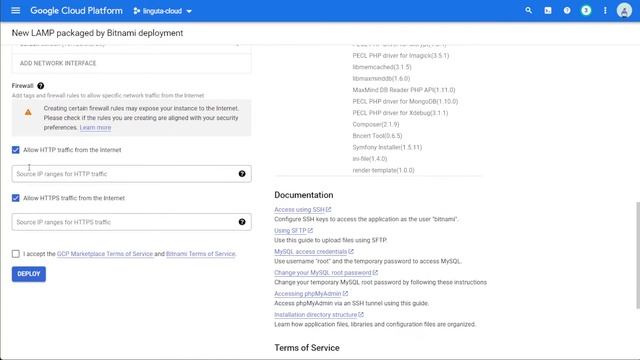The image size is (640, 360).
Task: Click external link icon beside Change your MySQL root password
Action: coord(375,272)
